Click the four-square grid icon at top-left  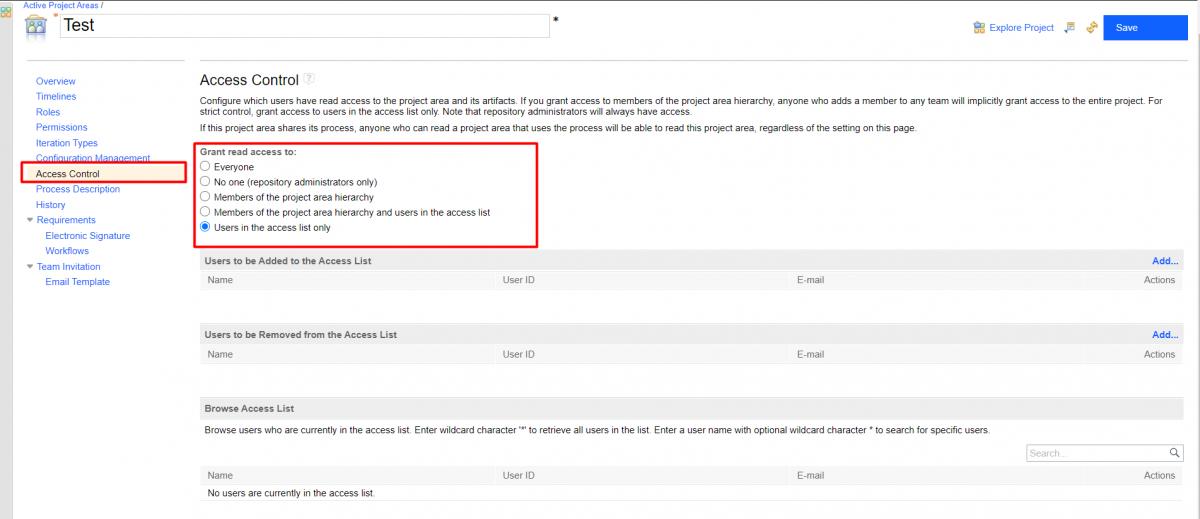6,13
